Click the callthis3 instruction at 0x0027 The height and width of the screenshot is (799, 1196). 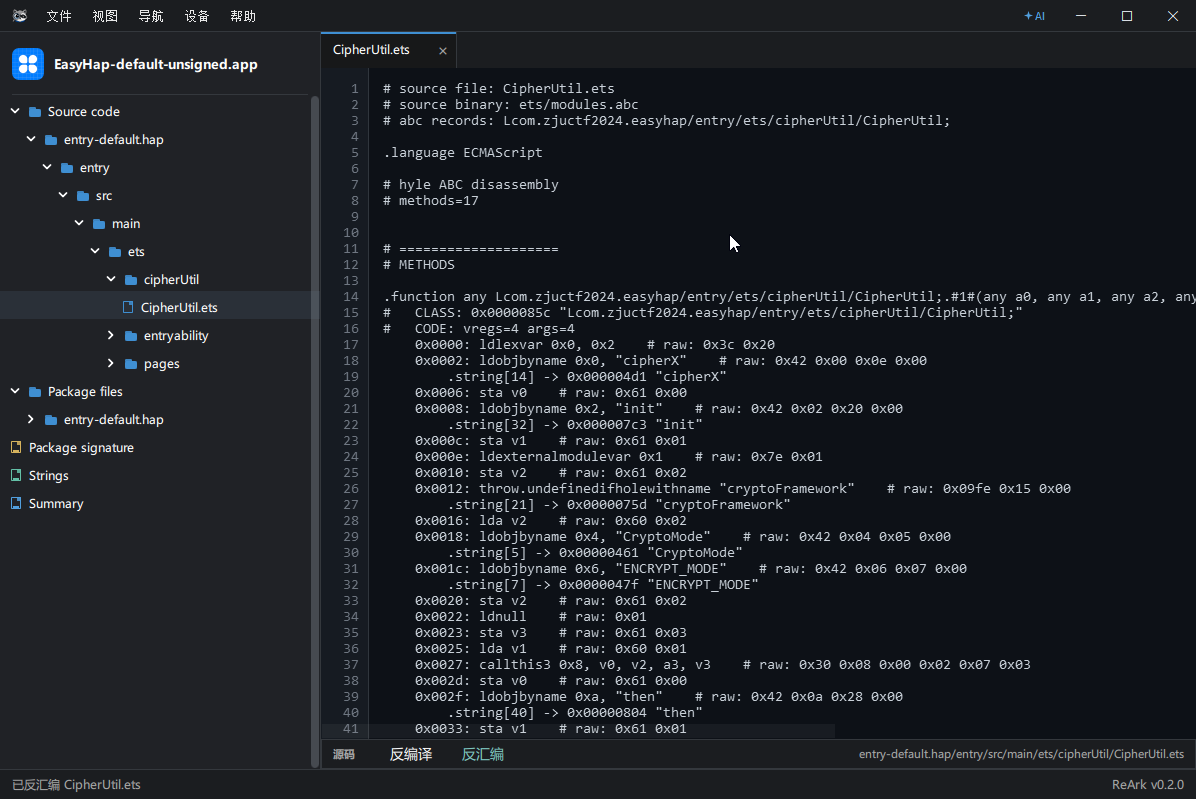point(722,665)
